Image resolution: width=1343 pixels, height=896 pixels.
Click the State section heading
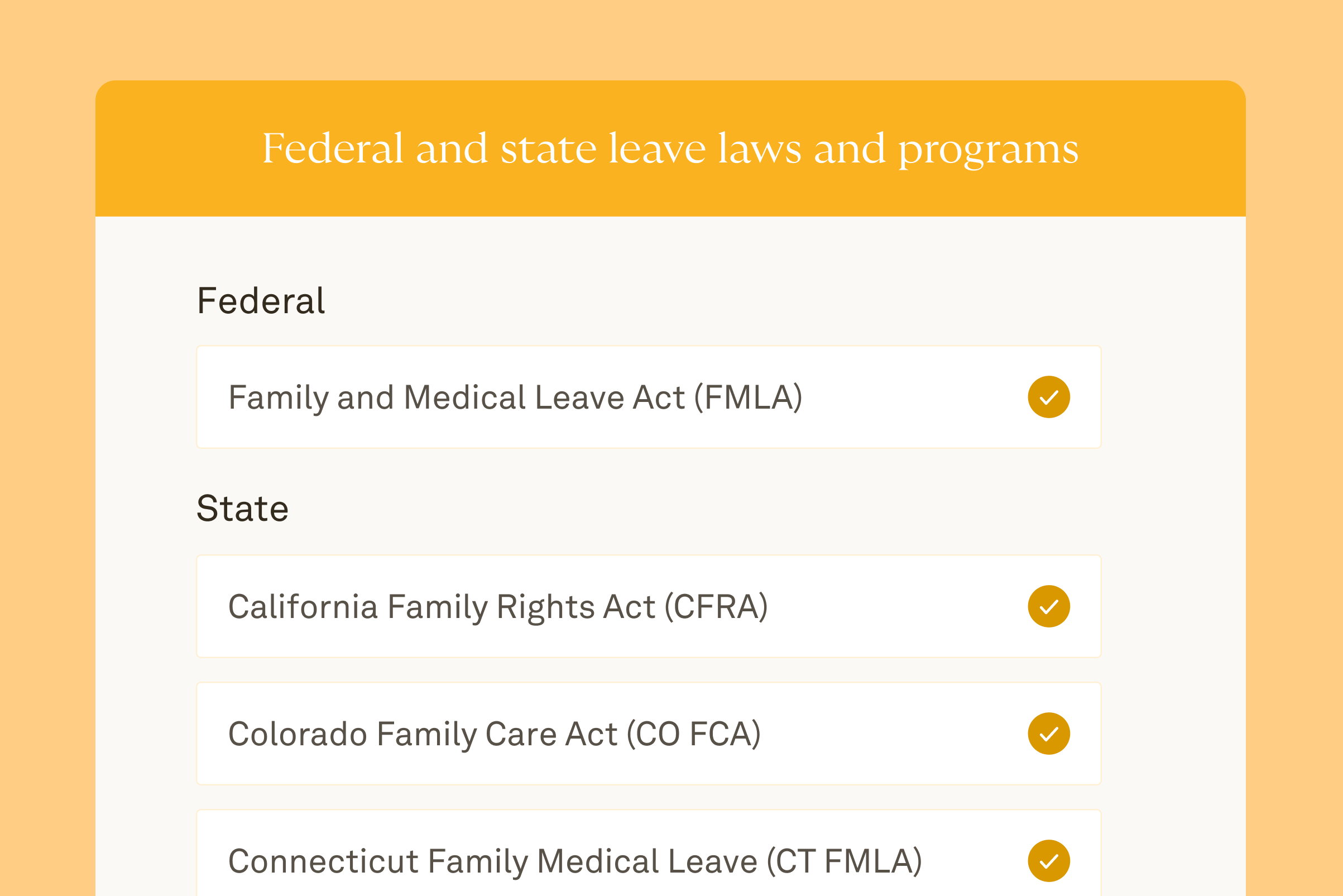point(243,508)
